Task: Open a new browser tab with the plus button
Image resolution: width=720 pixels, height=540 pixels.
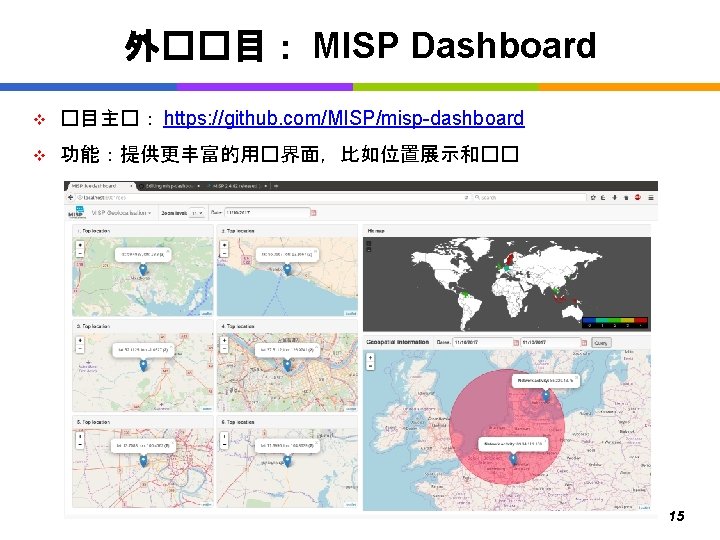Action: tap(276, 186)
